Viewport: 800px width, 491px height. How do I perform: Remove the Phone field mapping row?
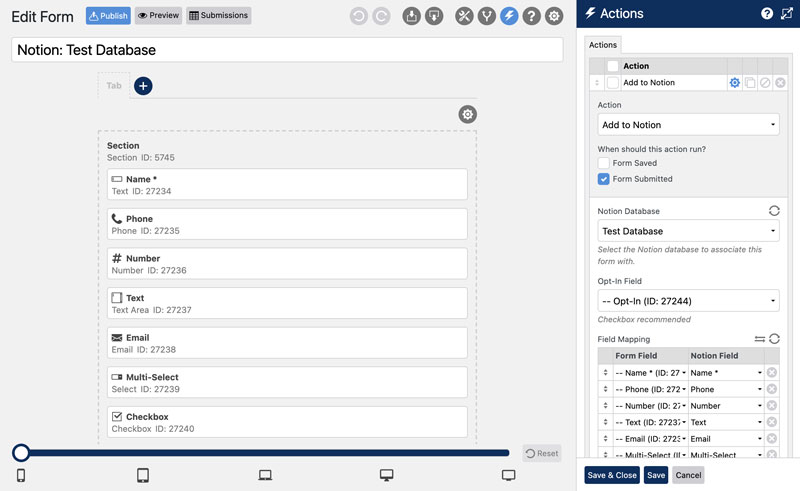click(x=772, y=389)
